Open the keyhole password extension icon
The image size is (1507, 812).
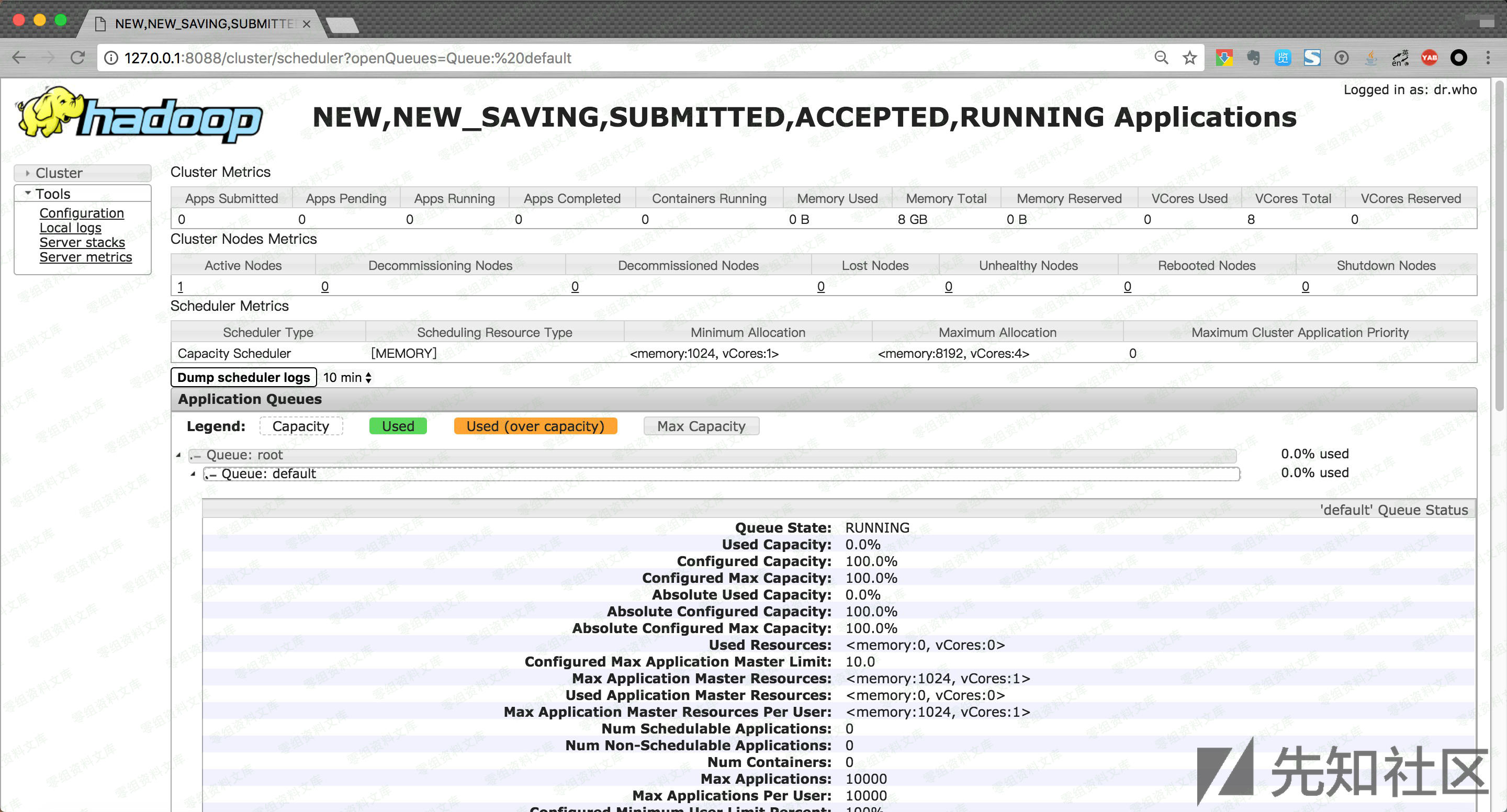click(x=1342, y=58)
